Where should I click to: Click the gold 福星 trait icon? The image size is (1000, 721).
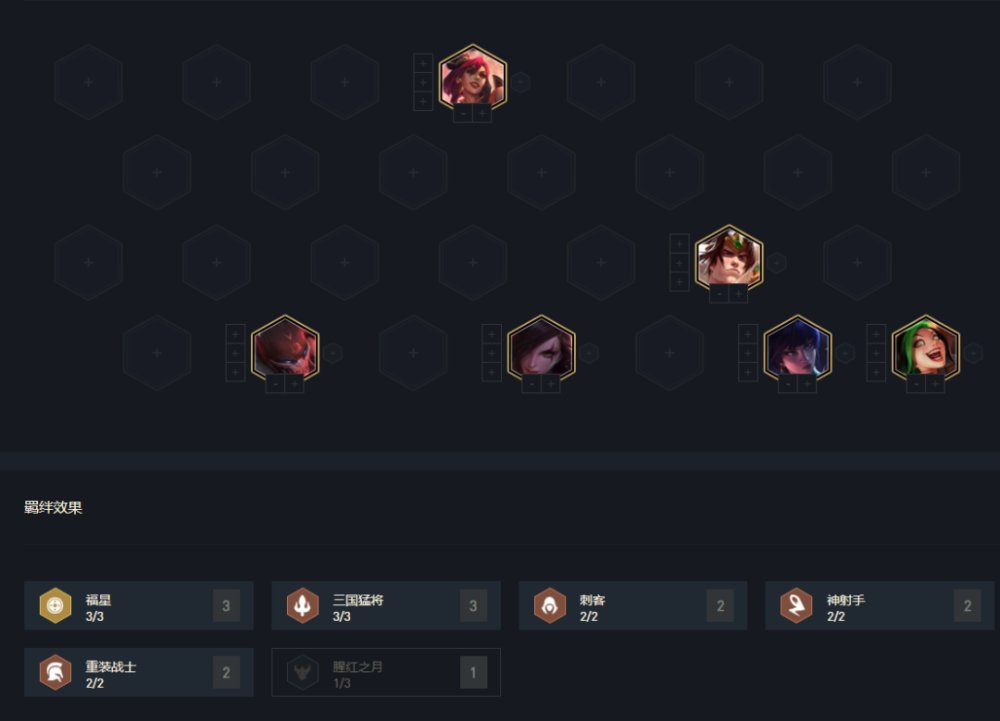pos(55,605)
